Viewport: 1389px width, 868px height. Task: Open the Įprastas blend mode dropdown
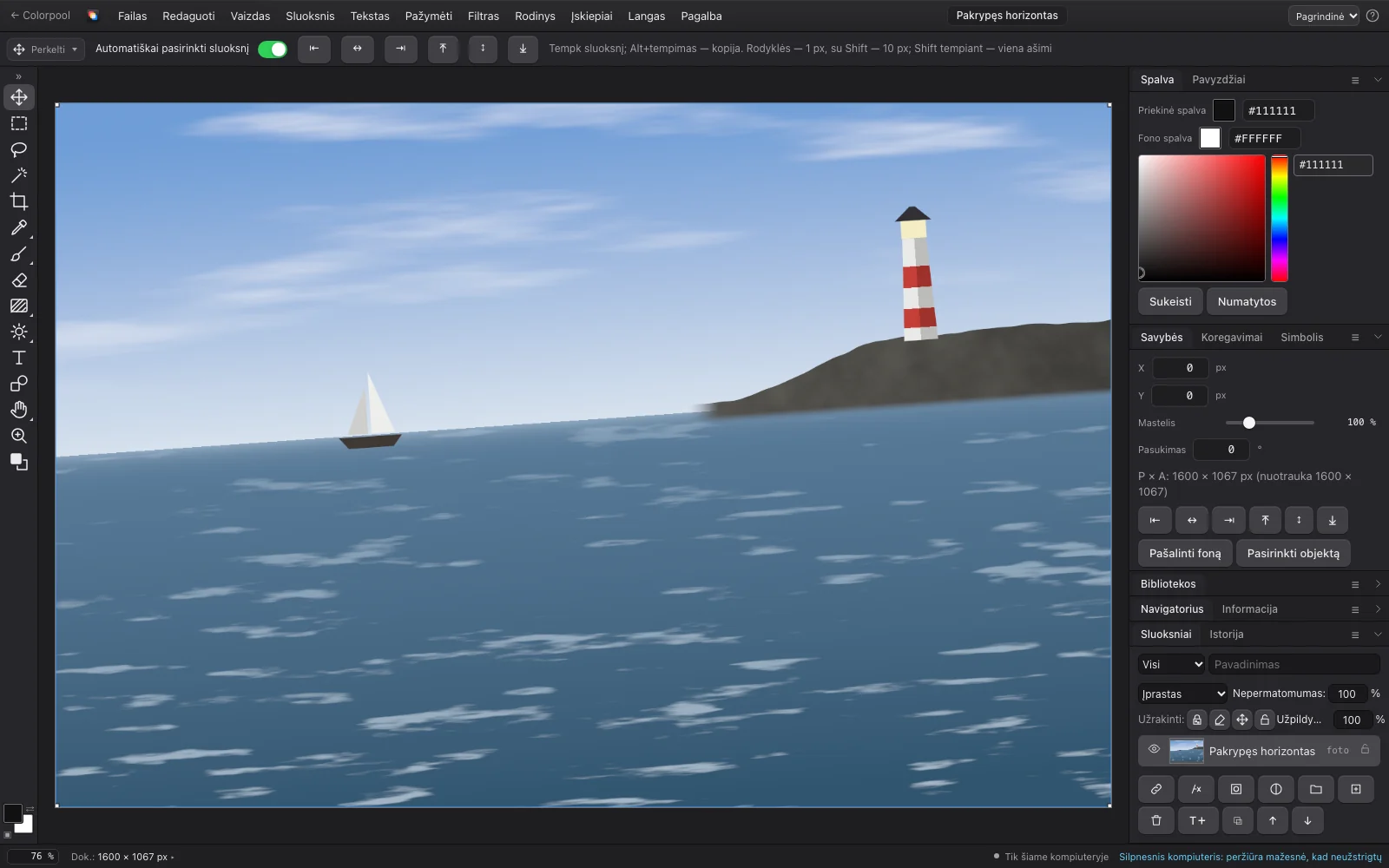(x=1182, y=694)
